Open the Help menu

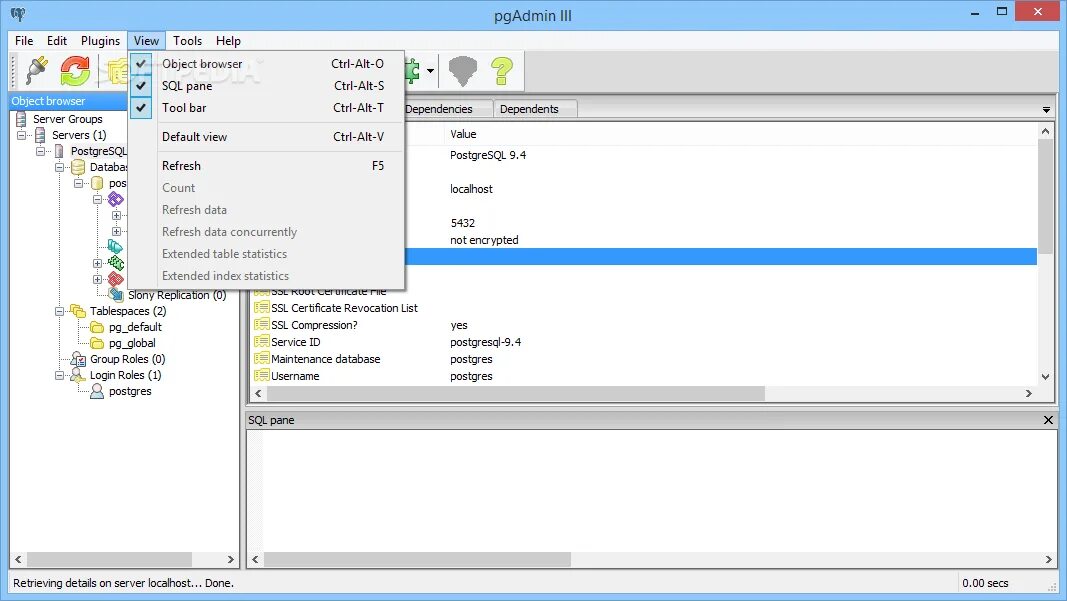click(x=228, y=41)
